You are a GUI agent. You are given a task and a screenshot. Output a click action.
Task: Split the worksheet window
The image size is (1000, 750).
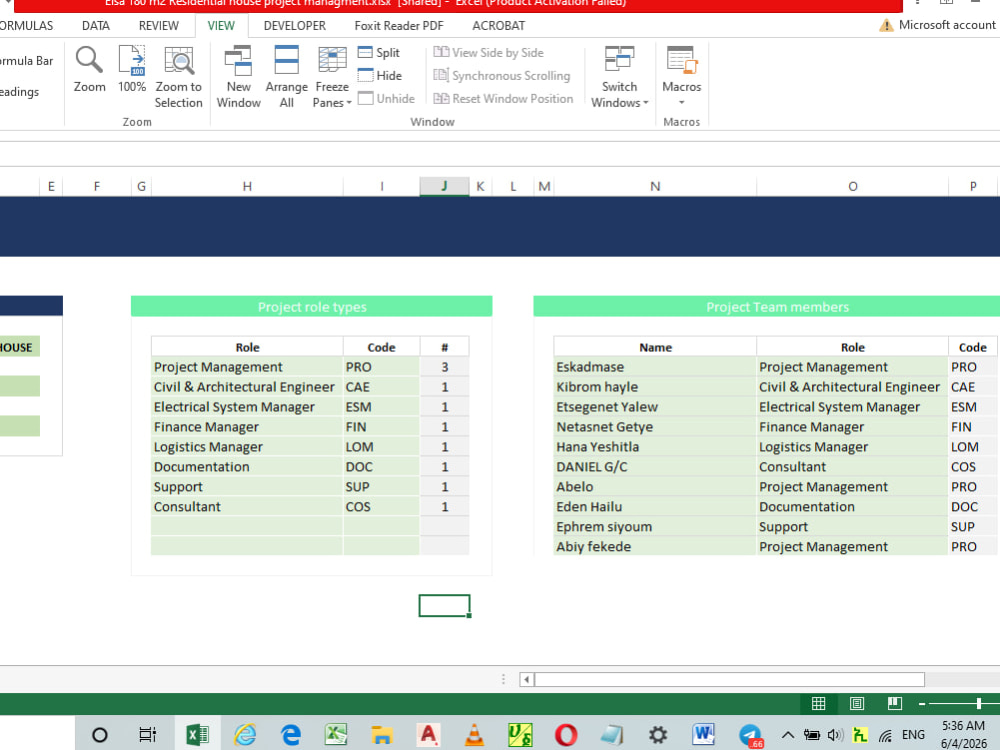[x=379, y=52]
